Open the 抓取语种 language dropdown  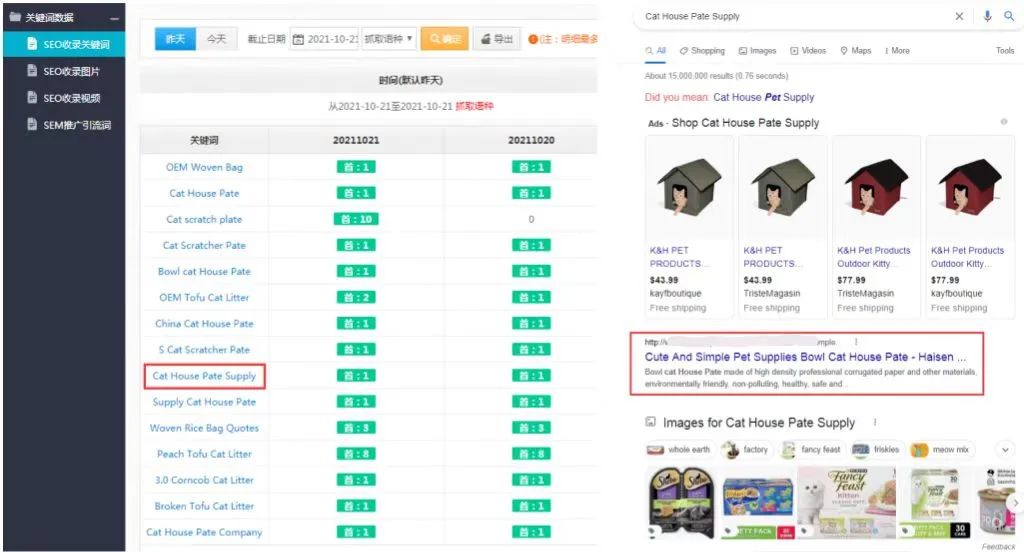click(x=389, y=39)
